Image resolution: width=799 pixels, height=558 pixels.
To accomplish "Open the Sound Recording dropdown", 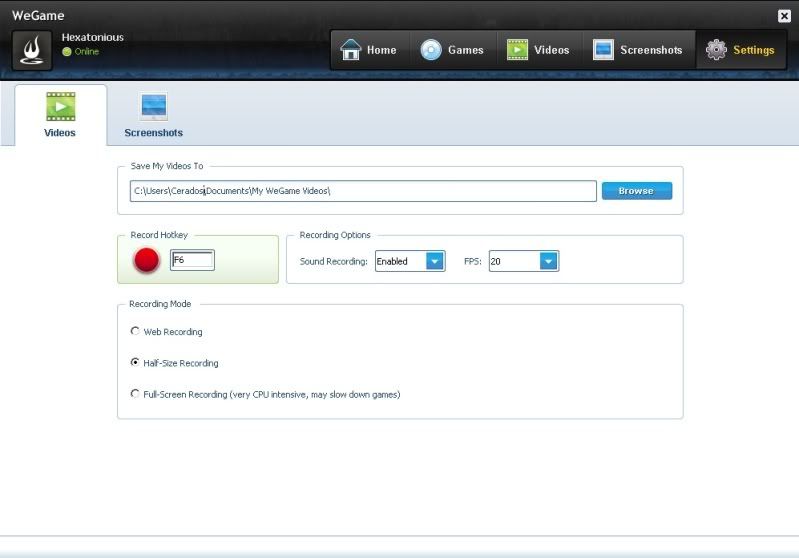I will point(410,261).
